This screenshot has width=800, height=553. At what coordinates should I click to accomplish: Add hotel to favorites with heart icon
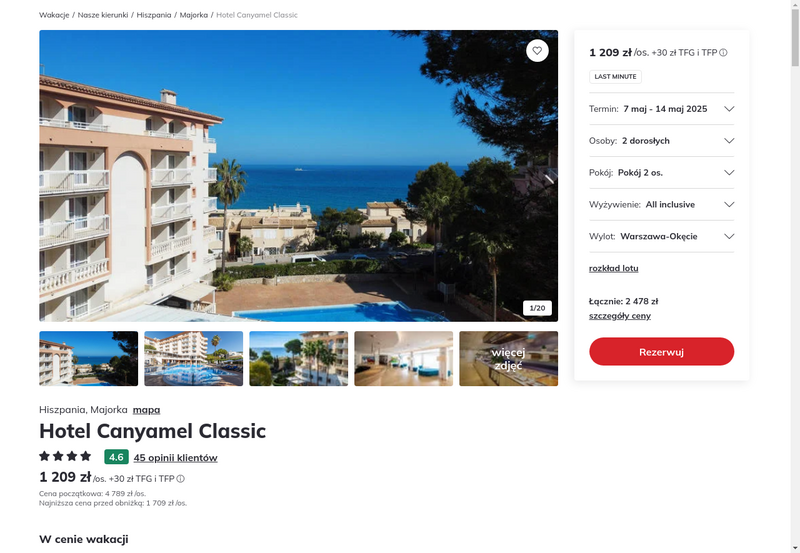point(537,51)
